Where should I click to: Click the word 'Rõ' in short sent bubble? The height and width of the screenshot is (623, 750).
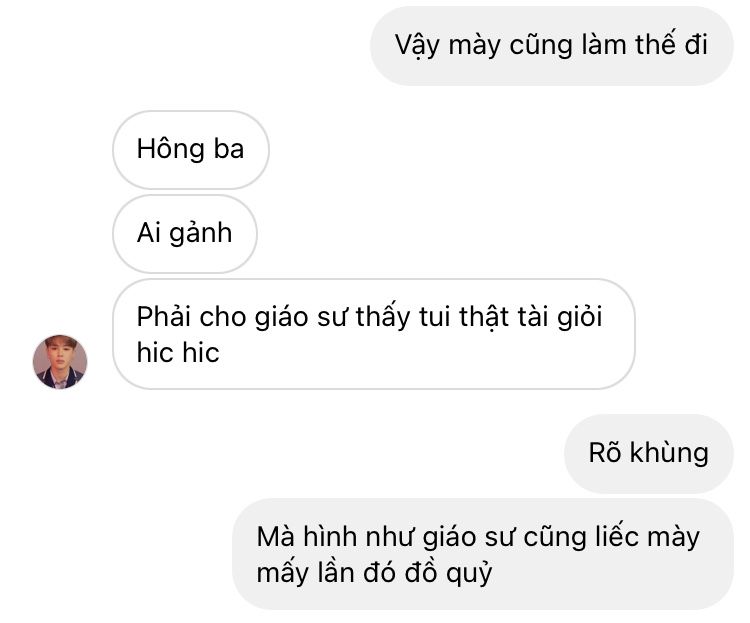pyautogui.click(x=605, y=452)
